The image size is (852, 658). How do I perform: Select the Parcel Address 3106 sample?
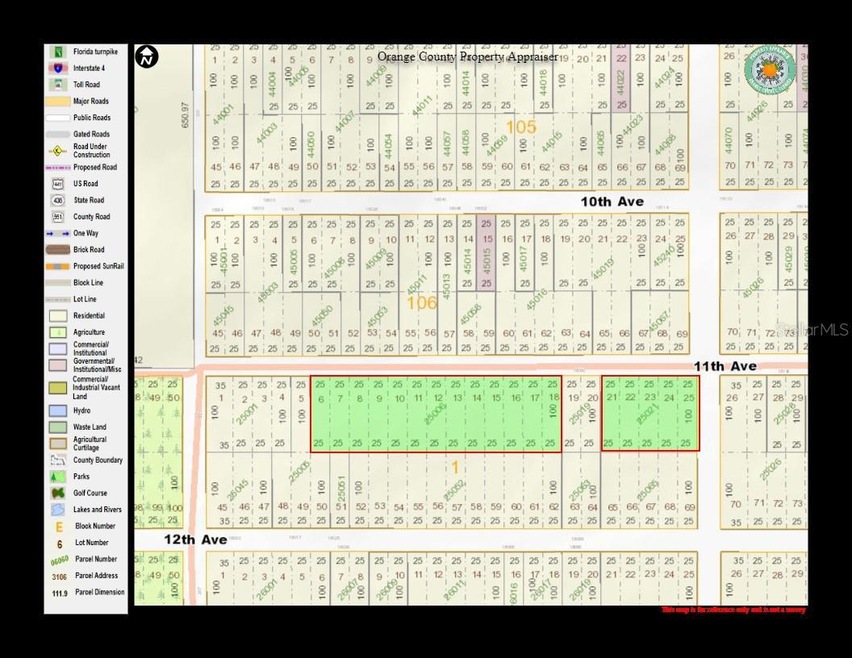click(59, 576)
